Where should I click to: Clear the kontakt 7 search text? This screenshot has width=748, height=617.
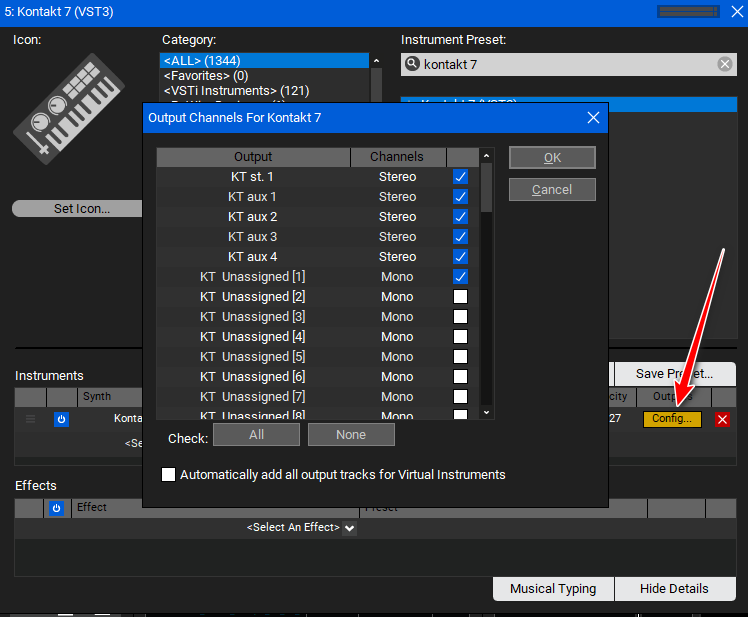point(725,64)
